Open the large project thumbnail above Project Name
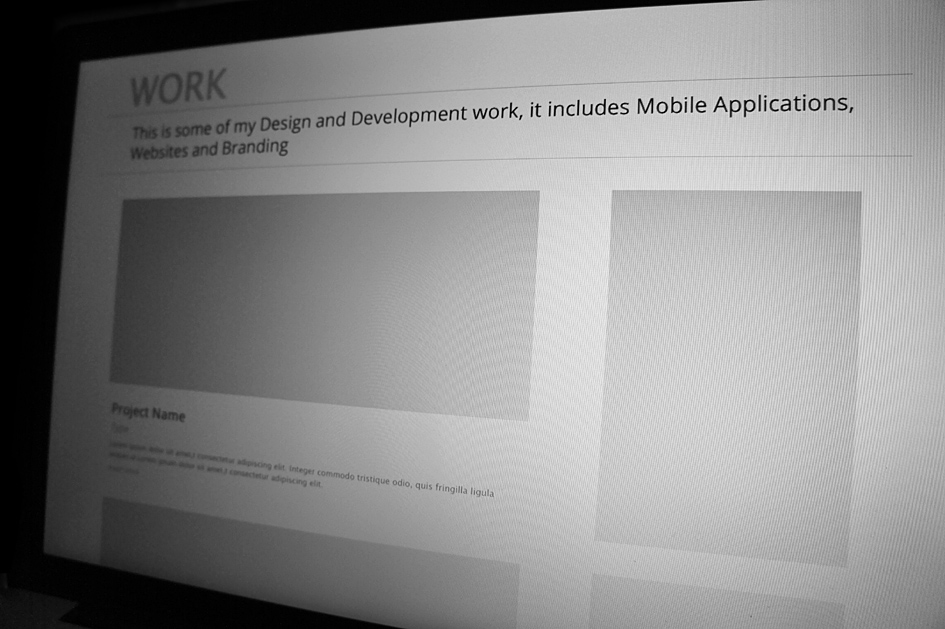The image size is (945, 629). pyautogui.click(x=324, y=304)
